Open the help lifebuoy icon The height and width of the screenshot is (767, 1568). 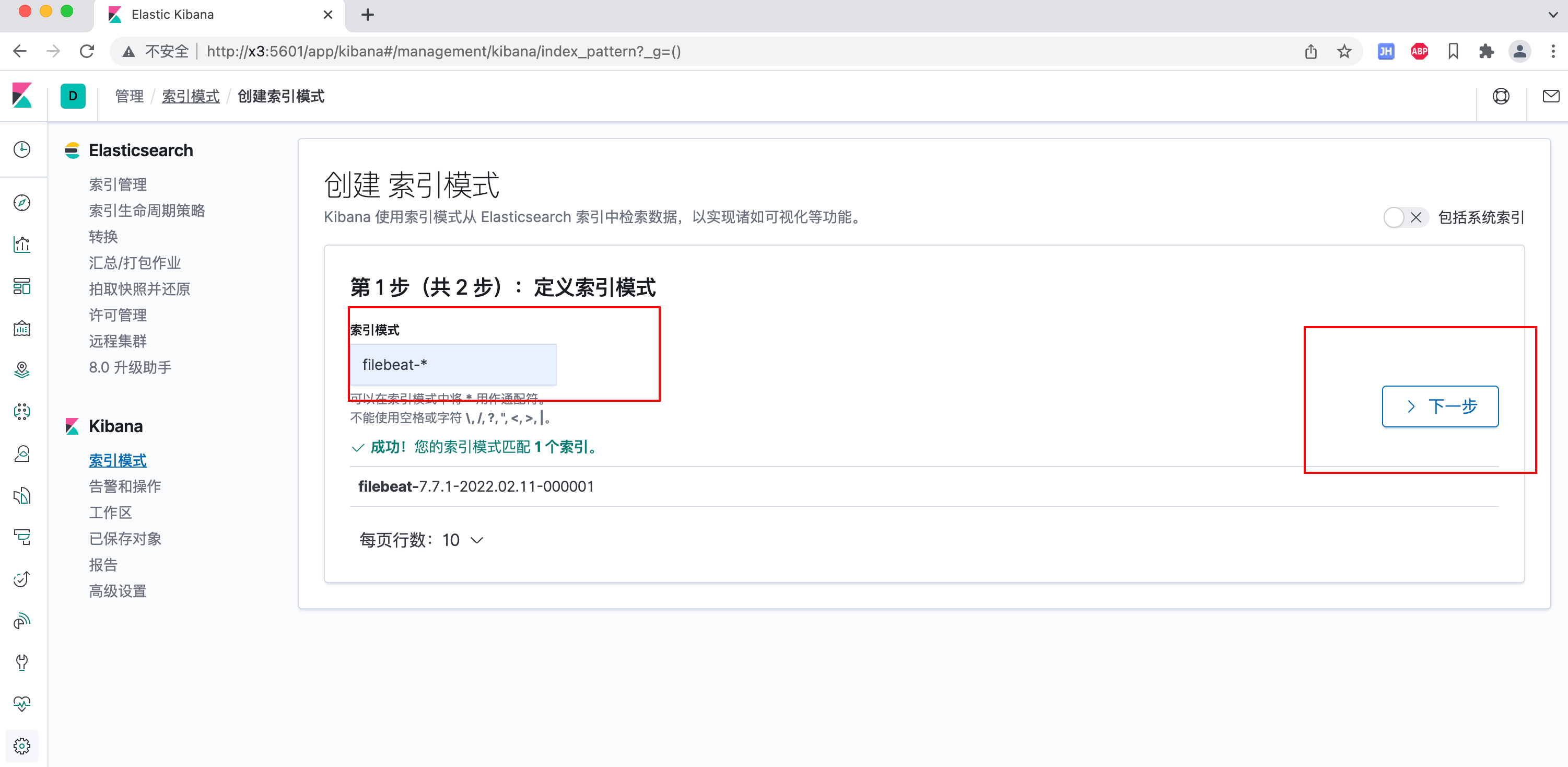1501,96
